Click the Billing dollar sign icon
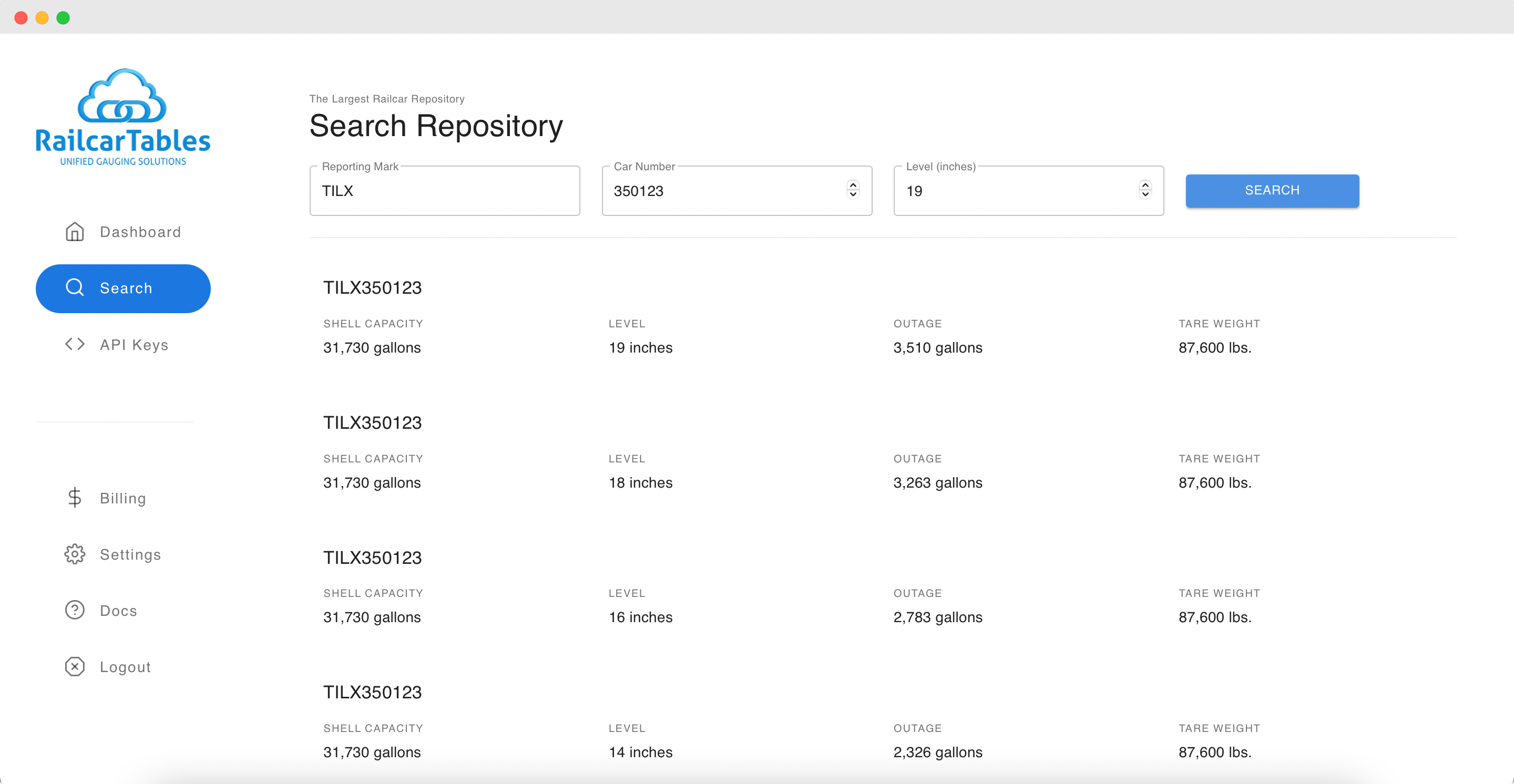Image resolution: width=1514 pixels, height=784 pixels. coord(75,498)
